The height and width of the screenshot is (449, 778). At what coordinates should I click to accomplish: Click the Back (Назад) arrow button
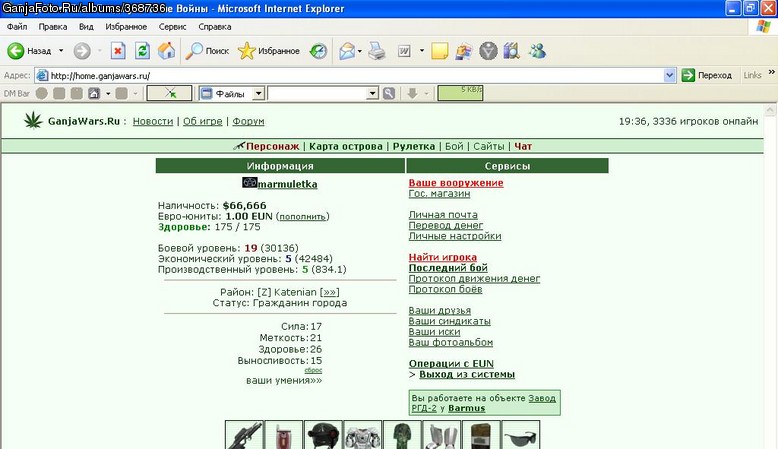pos(16,51)
